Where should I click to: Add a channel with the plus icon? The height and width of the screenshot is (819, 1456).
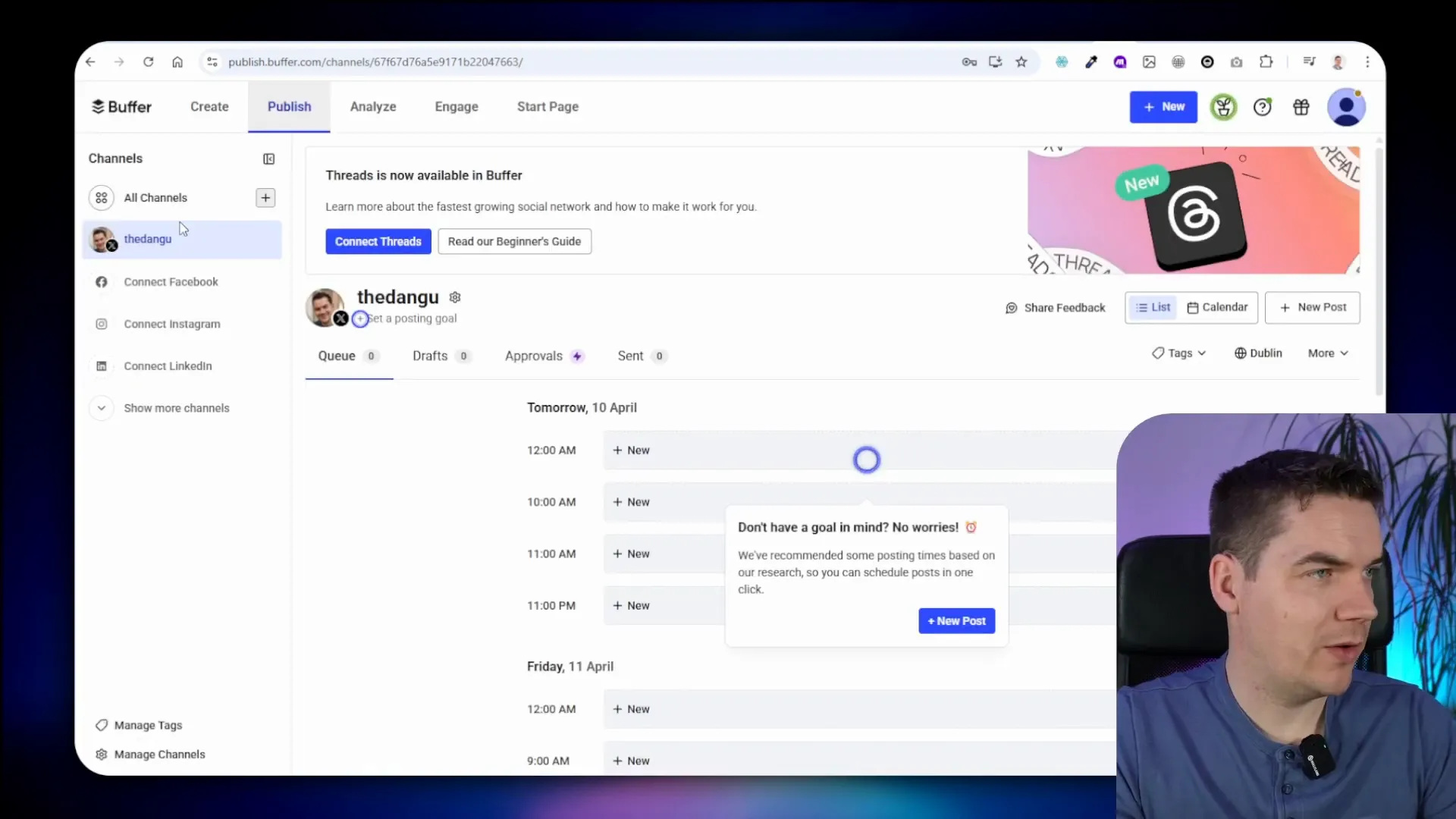(265, 198)
